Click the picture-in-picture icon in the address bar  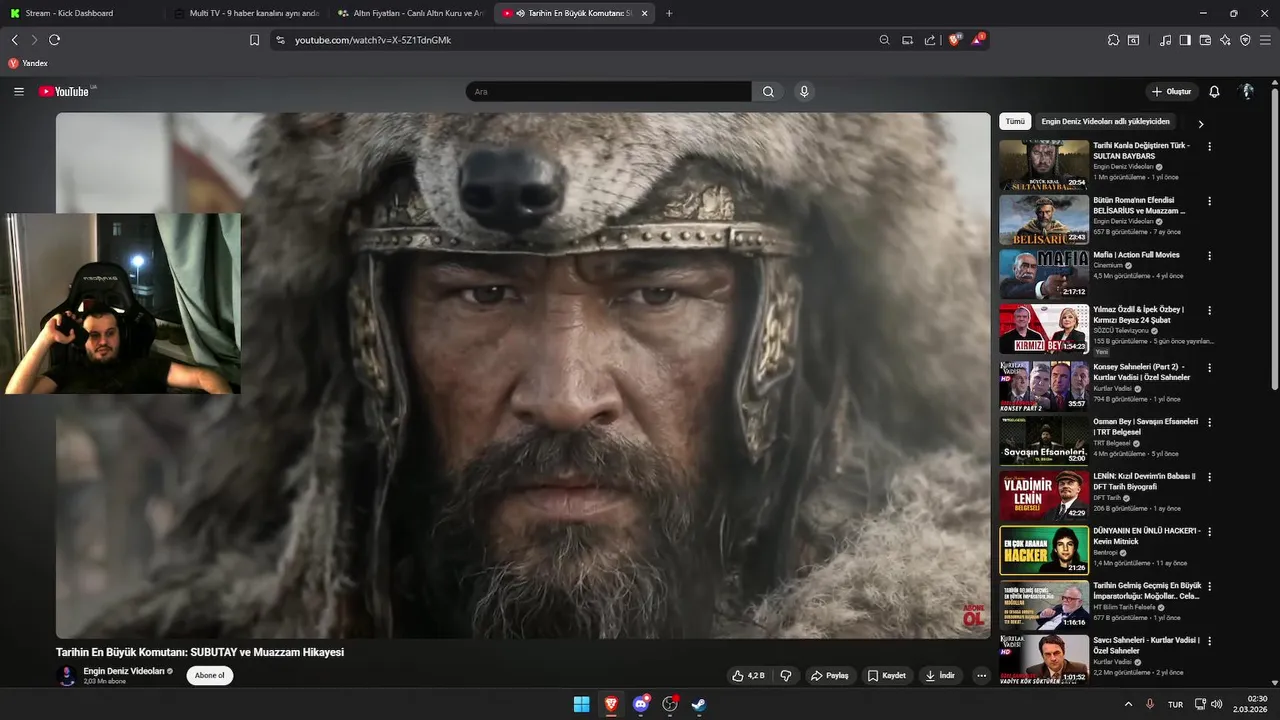(907, 40)
